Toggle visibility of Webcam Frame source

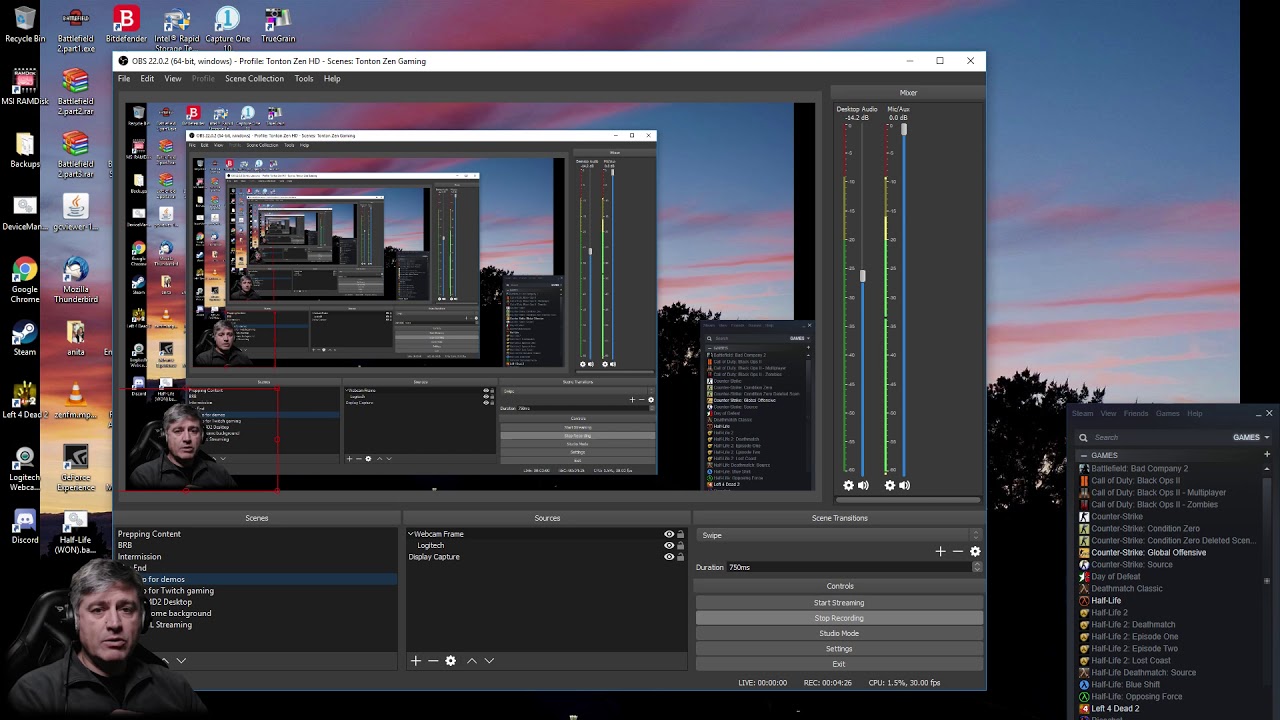pyautogui.click(x=669, y=534)
